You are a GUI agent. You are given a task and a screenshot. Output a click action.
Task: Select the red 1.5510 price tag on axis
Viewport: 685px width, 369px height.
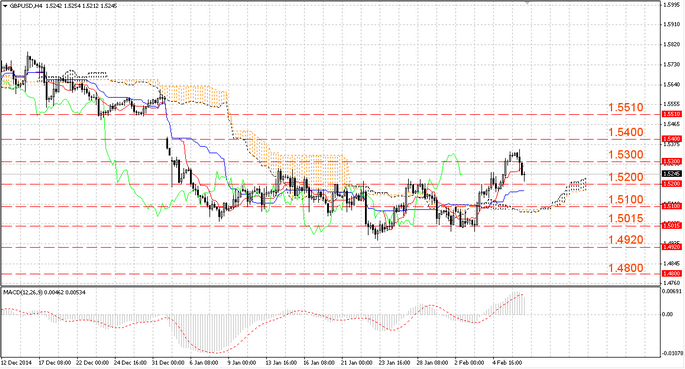click(x=671, y=114)
